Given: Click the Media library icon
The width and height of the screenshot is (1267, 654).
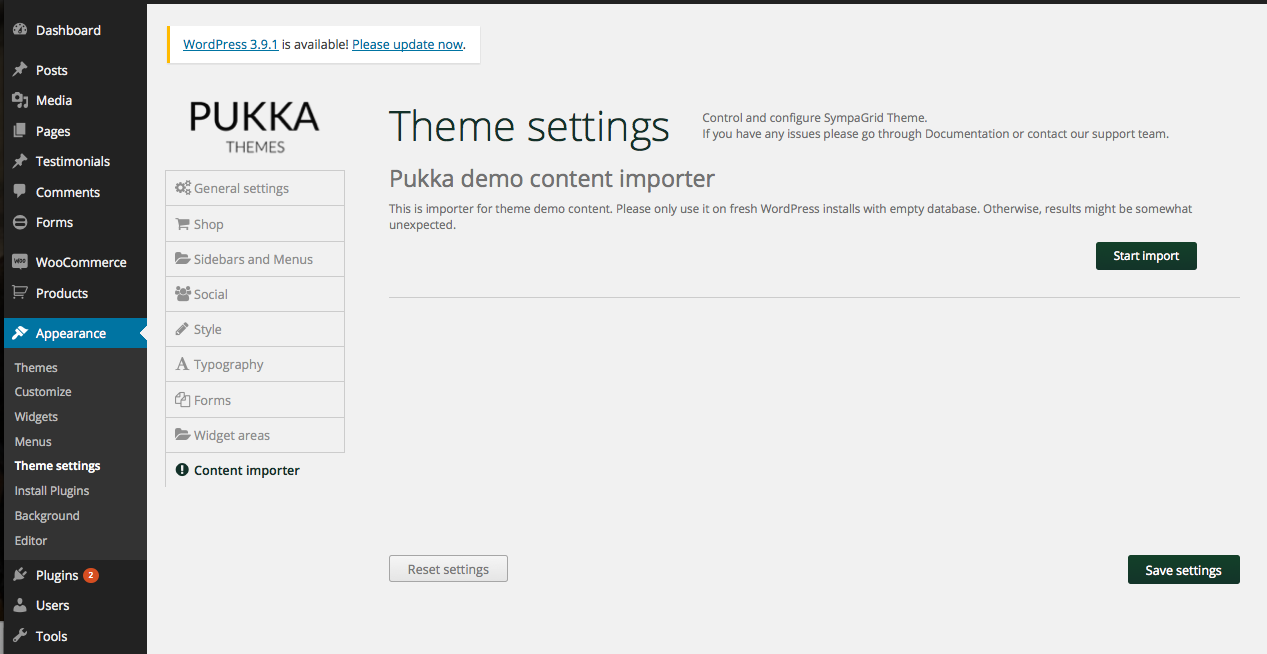Looking at the screenshot, I should click(x=19, y=100).
